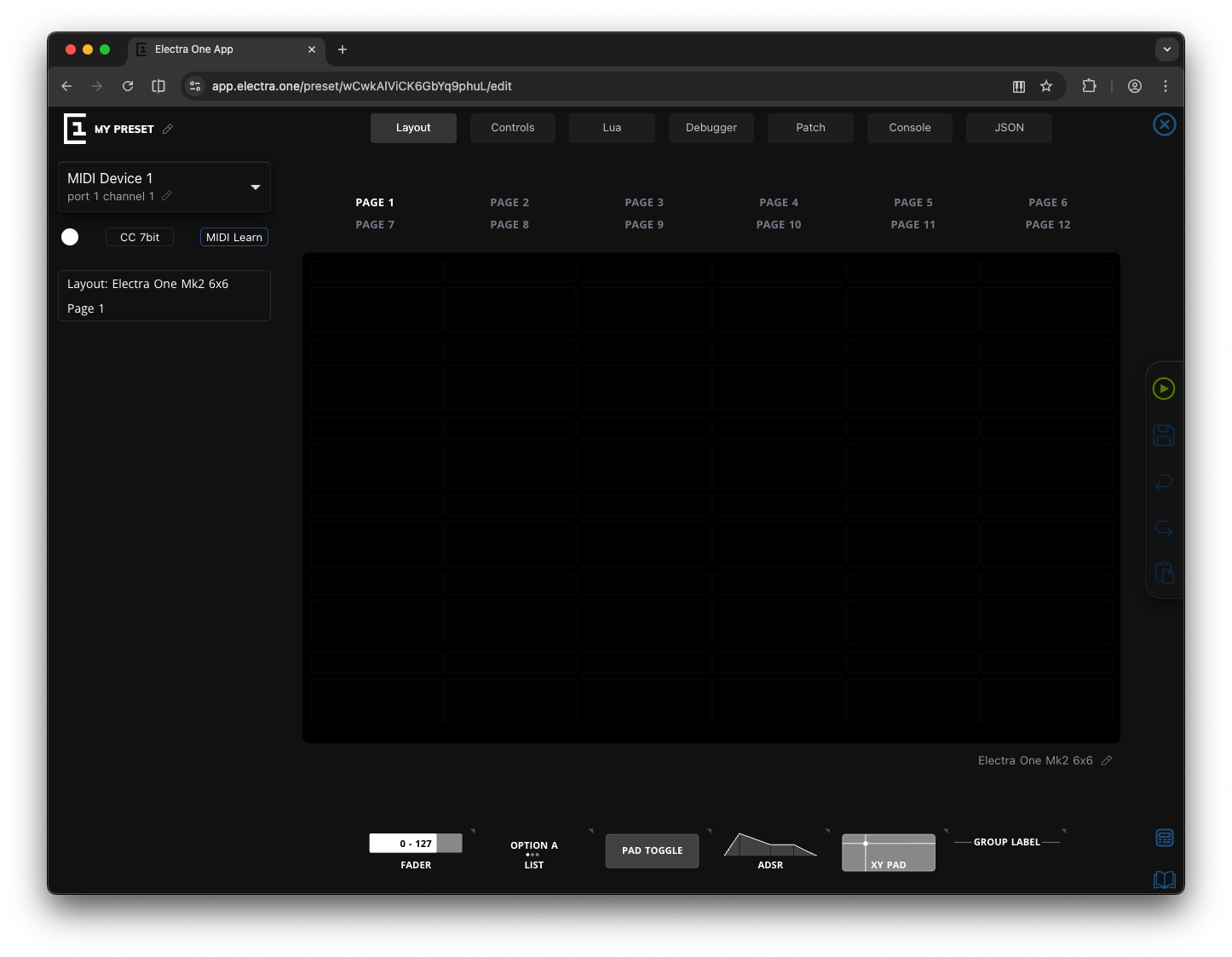Viewport: 1232px width, 957px height.
Task: Click the green play/run preset icon
Action: pyautogui.click(x=1164, y=389)
